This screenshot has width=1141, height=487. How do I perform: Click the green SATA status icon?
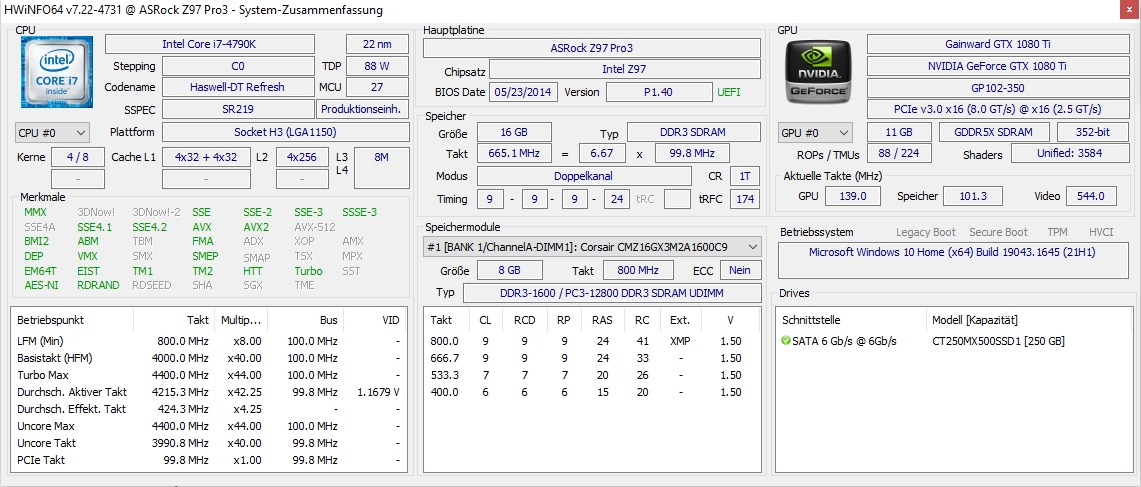click(786, 341)
